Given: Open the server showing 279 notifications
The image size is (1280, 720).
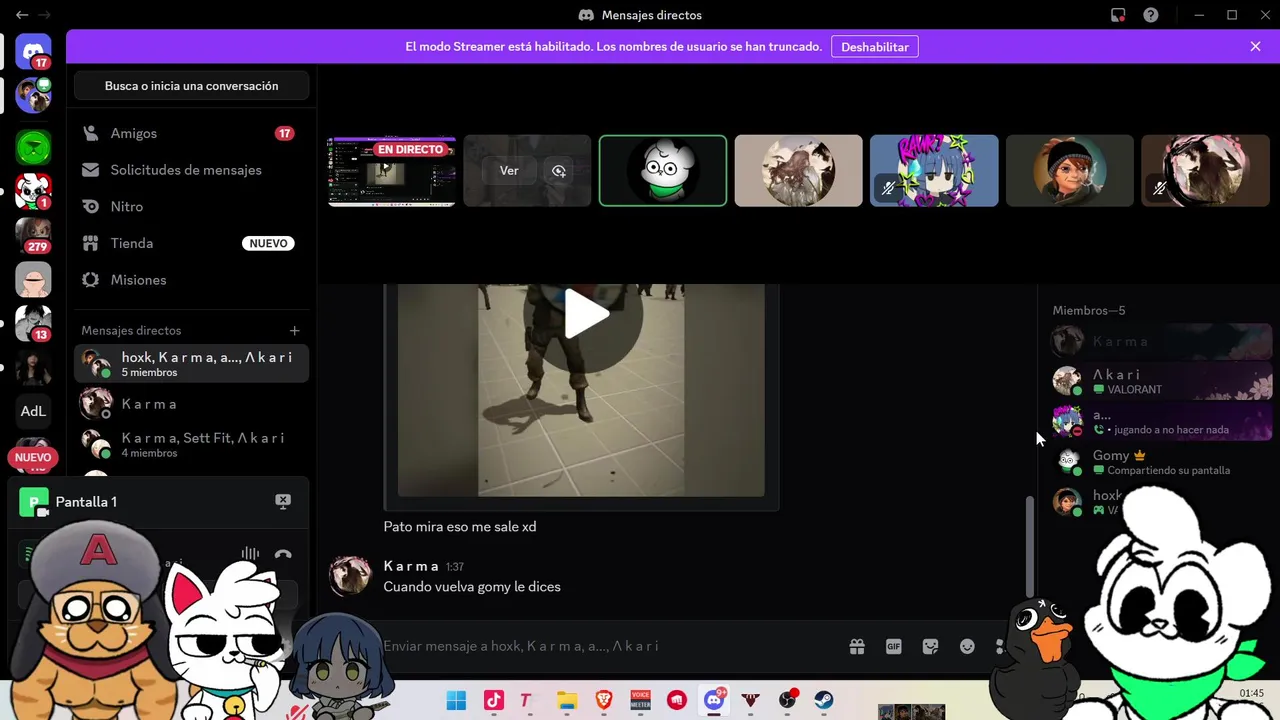Looking at the screenshot, I should [33, 236].
